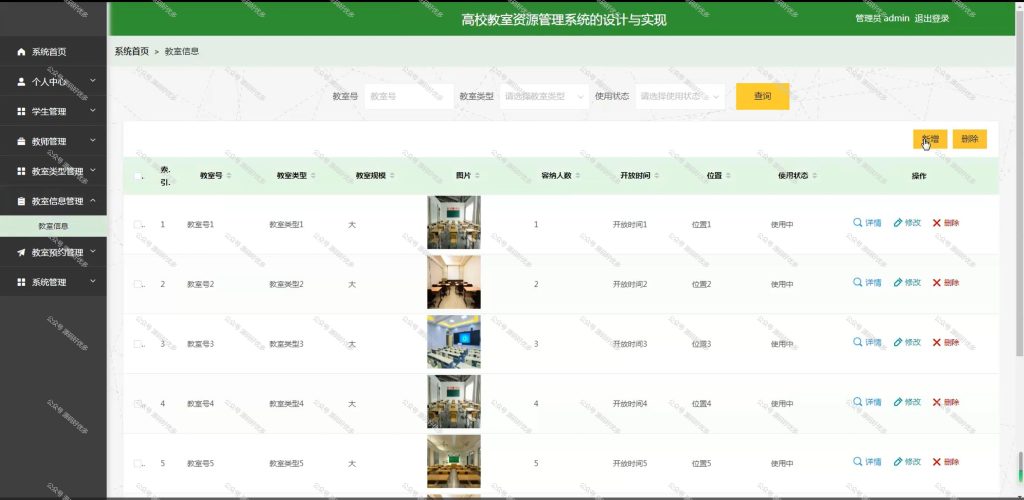This screenshot has width=1024, height=500.
Task: Click the grid icon beside 学生管理
Action: (x=22, y=112)
